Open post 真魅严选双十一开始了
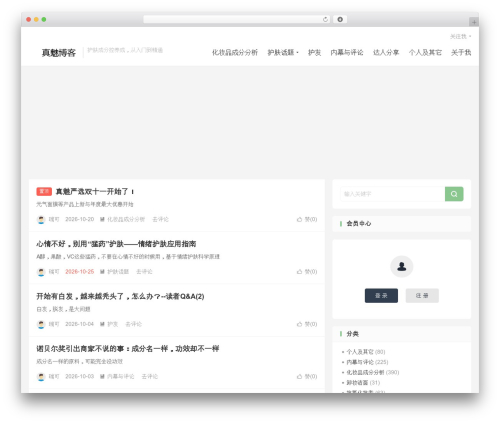500x423 pixels. (x=95, y=192)
